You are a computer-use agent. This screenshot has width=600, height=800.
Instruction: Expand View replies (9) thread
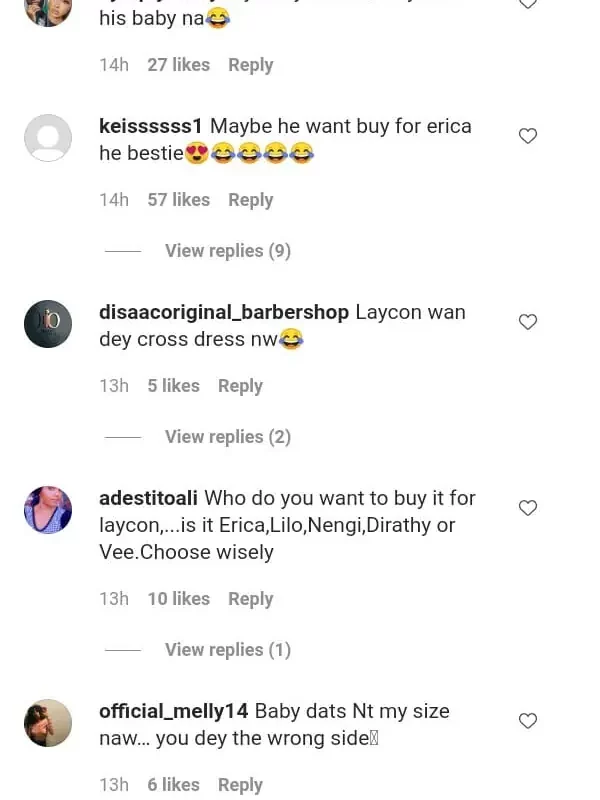point(227,251)
